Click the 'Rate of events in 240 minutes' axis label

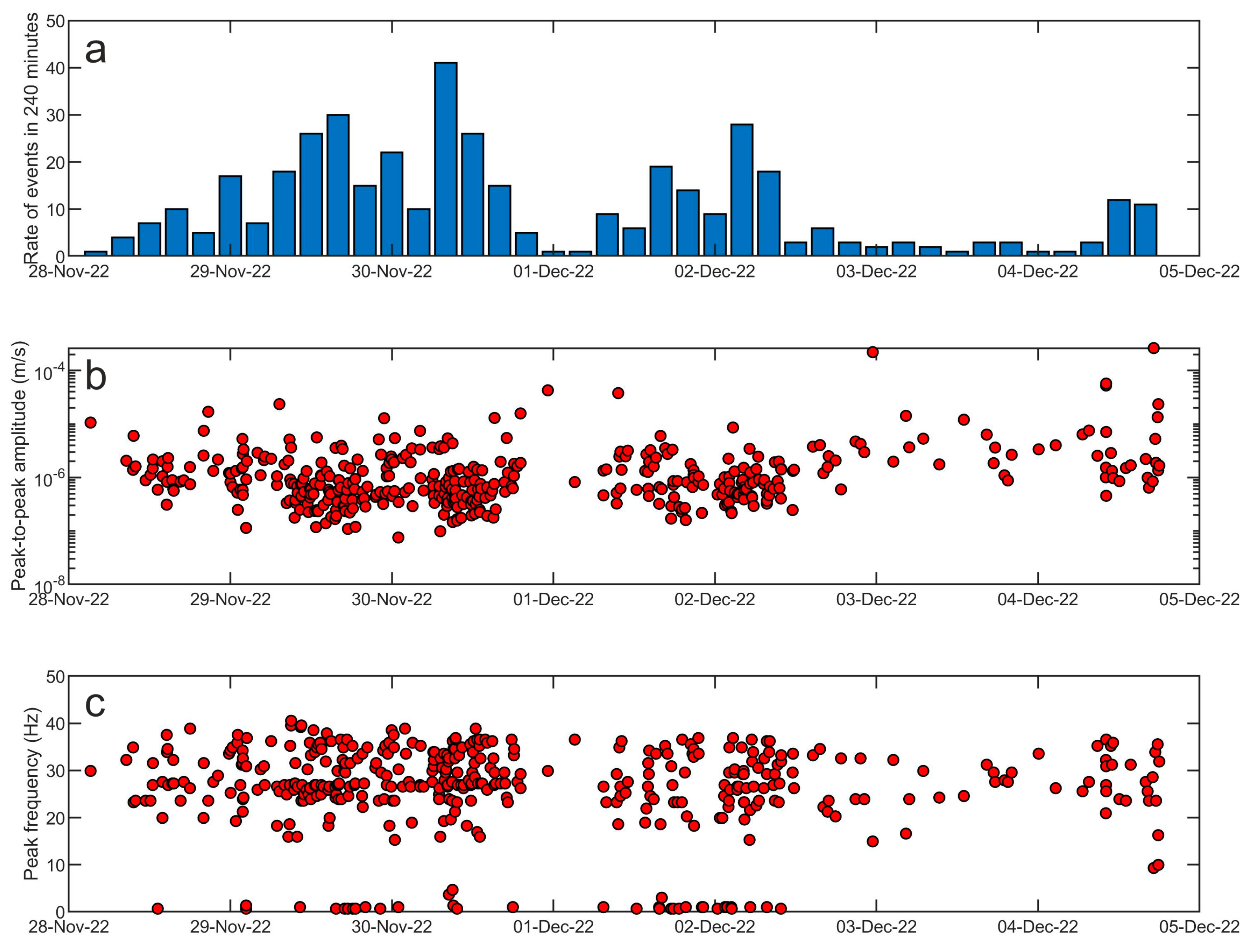[x=31, y=139]
